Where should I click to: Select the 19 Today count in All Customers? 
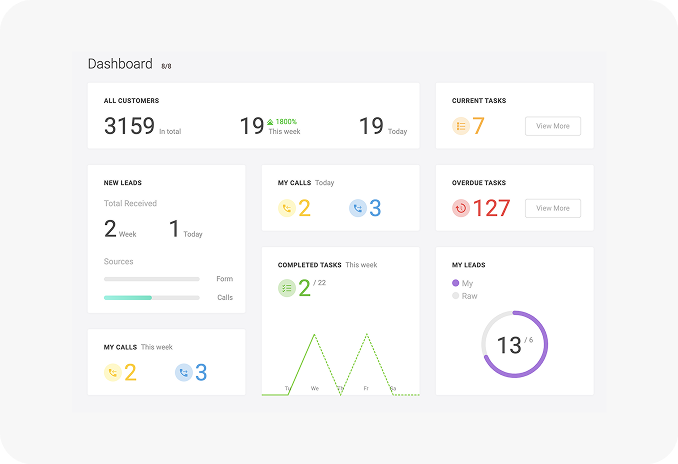point(371,126)
